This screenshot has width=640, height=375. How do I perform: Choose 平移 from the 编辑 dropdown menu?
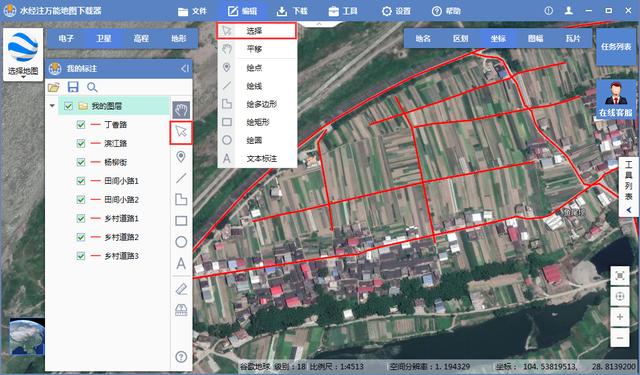(257, 49)
